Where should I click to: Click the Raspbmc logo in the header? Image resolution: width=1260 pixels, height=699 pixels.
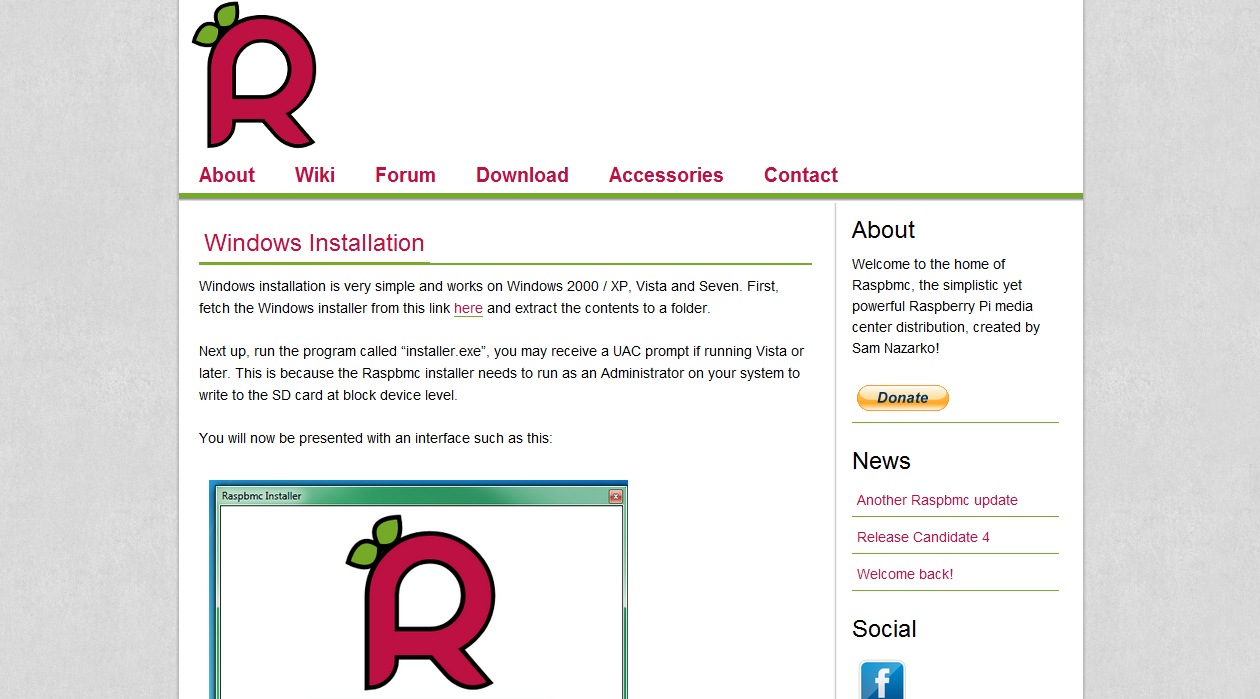pyautogui.click(x=254, y=75)
